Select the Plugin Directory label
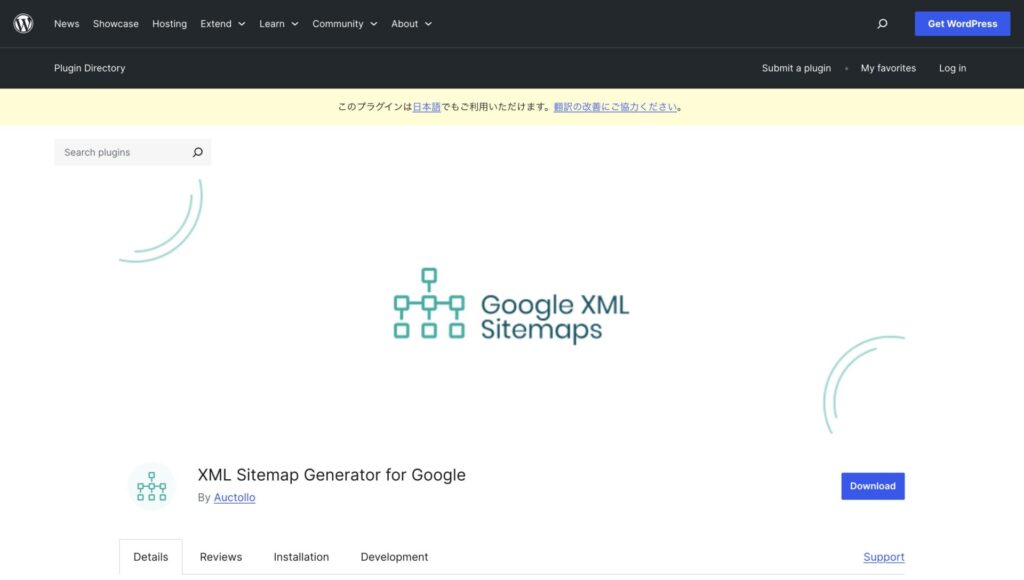Screen dimensions: 1024x580 (x=89, y=68)
